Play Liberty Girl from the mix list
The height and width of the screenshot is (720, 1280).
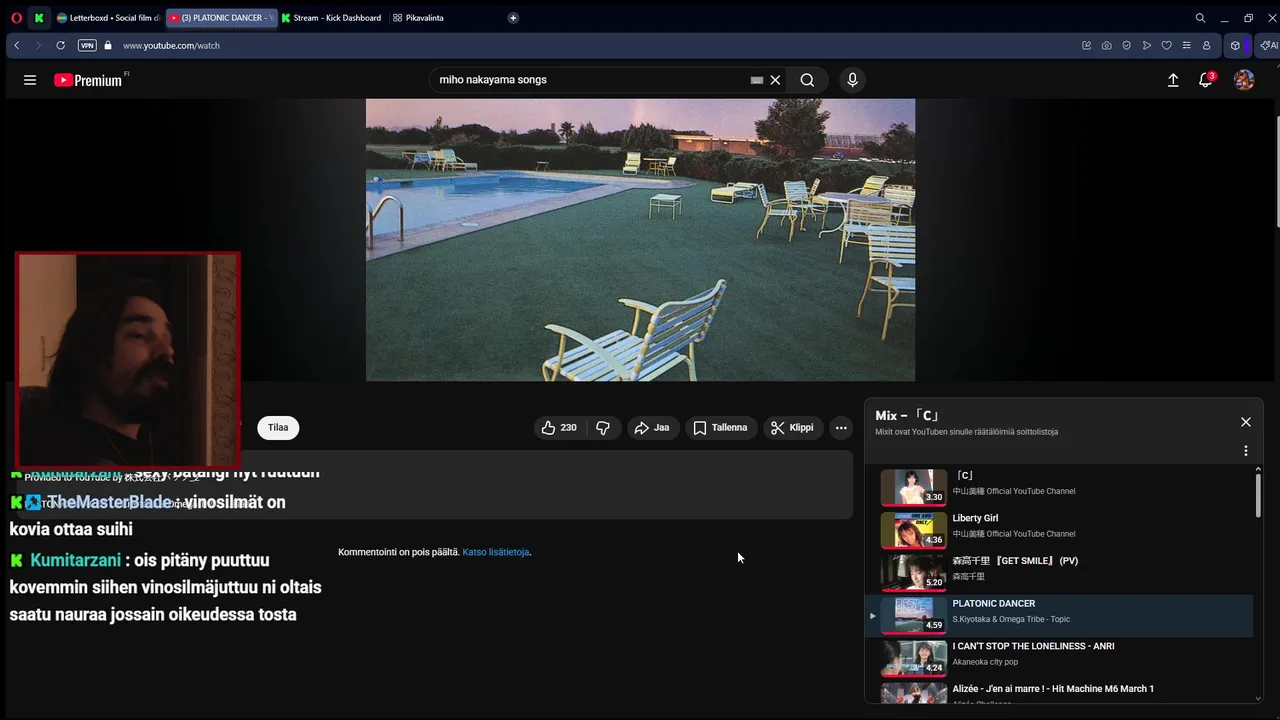(x=1060, y=530)
